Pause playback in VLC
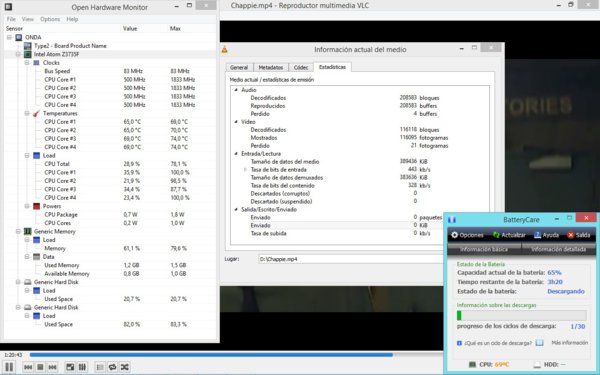Viewport: 600px width, 375px height. [x=9, y=367]
